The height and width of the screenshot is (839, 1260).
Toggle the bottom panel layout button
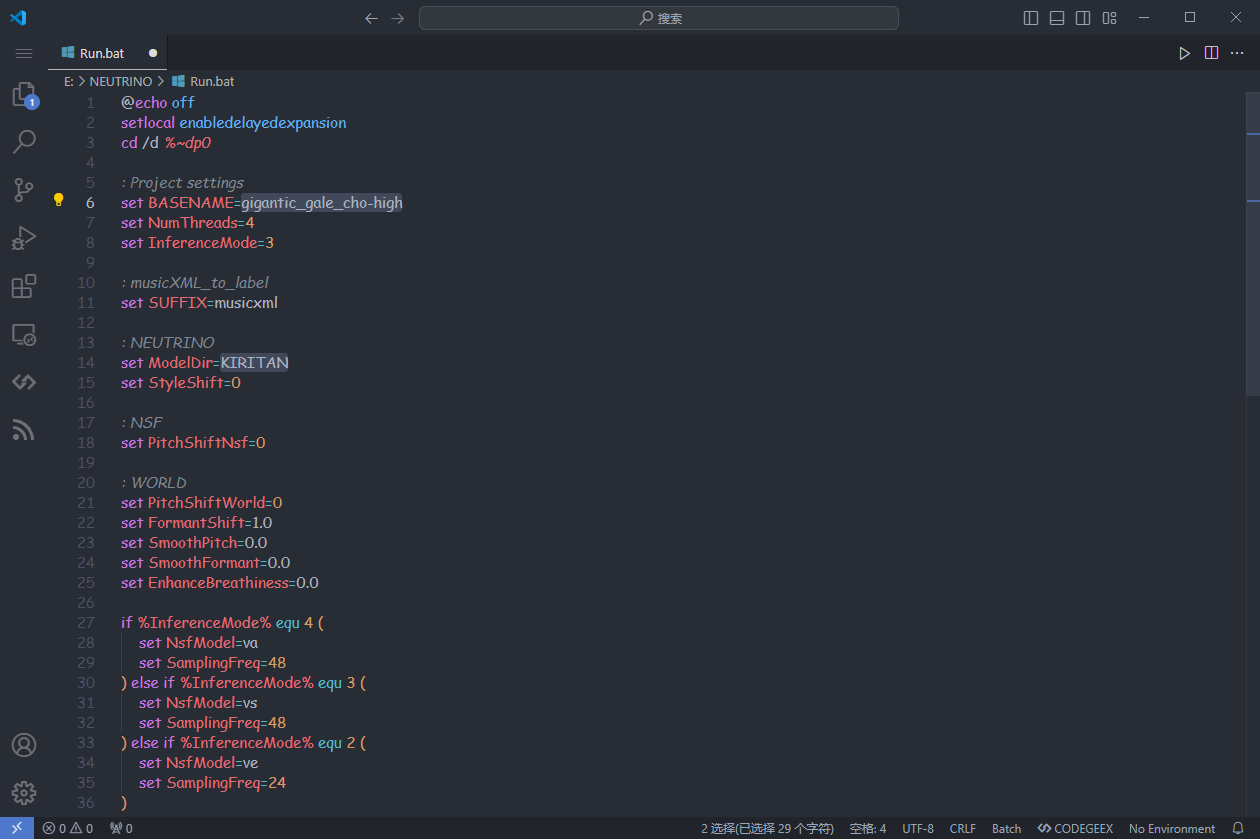[1057, 18]
